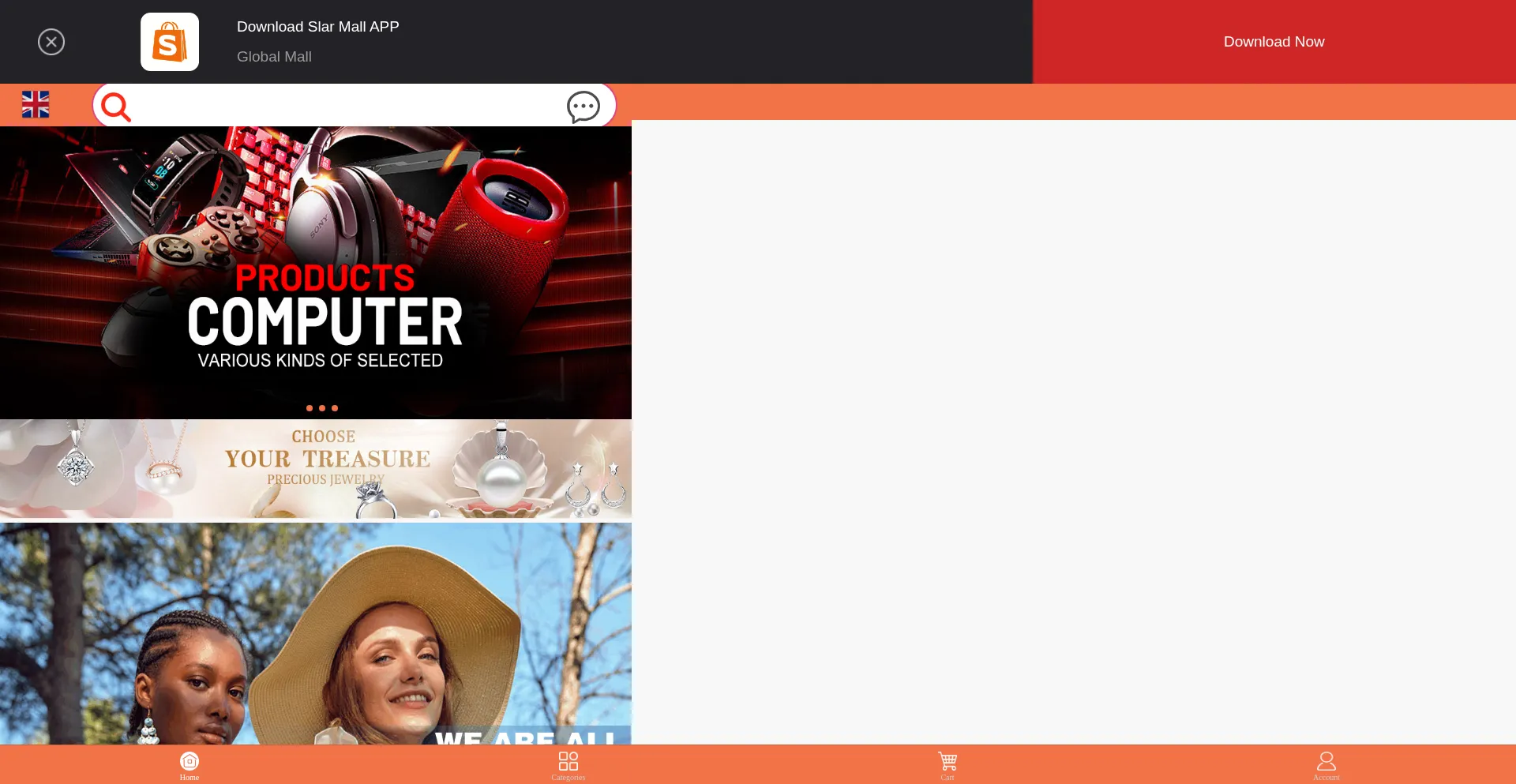Select the middle carousel indicator dot
The image size is (1516, 784).
coord(322,408)
